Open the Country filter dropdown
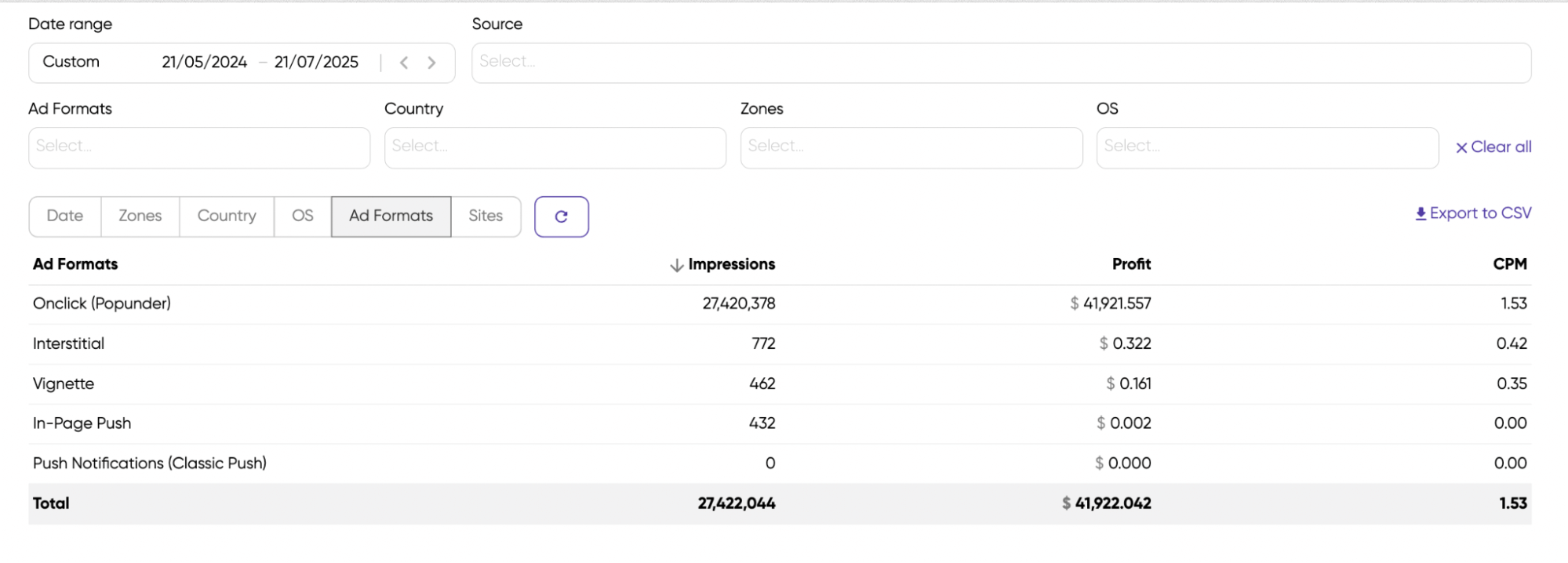The width and height of the screenshot is (1568, 563). coord(555,147)
